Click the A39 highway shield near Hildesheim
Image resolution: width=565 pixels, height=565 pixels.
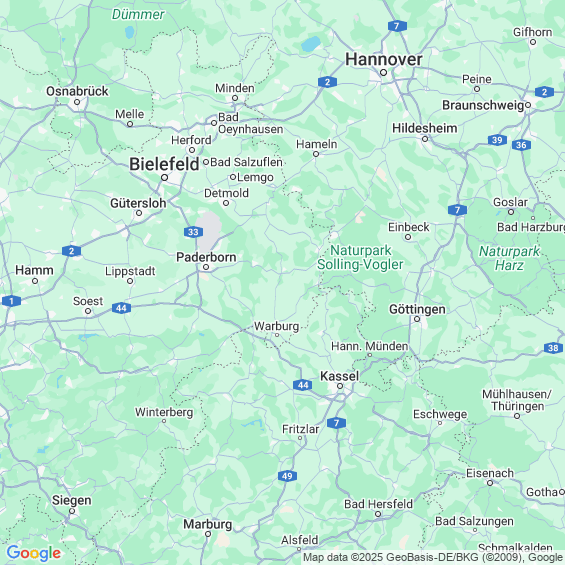point(497,140)
